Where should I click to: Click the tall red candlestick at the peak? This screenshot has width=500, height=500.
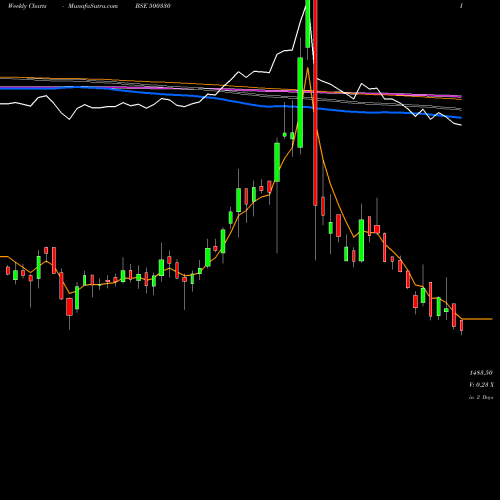pyautogui.click(x=315, y=103)
